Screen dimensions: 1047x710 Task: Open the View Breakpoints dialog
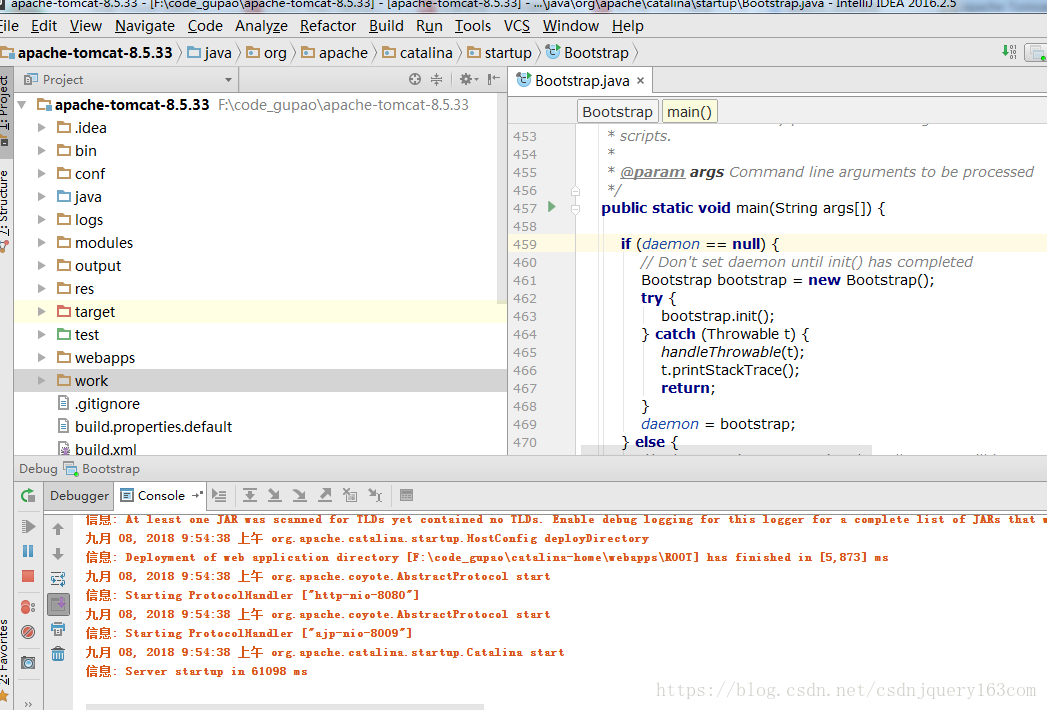[28, 606]
